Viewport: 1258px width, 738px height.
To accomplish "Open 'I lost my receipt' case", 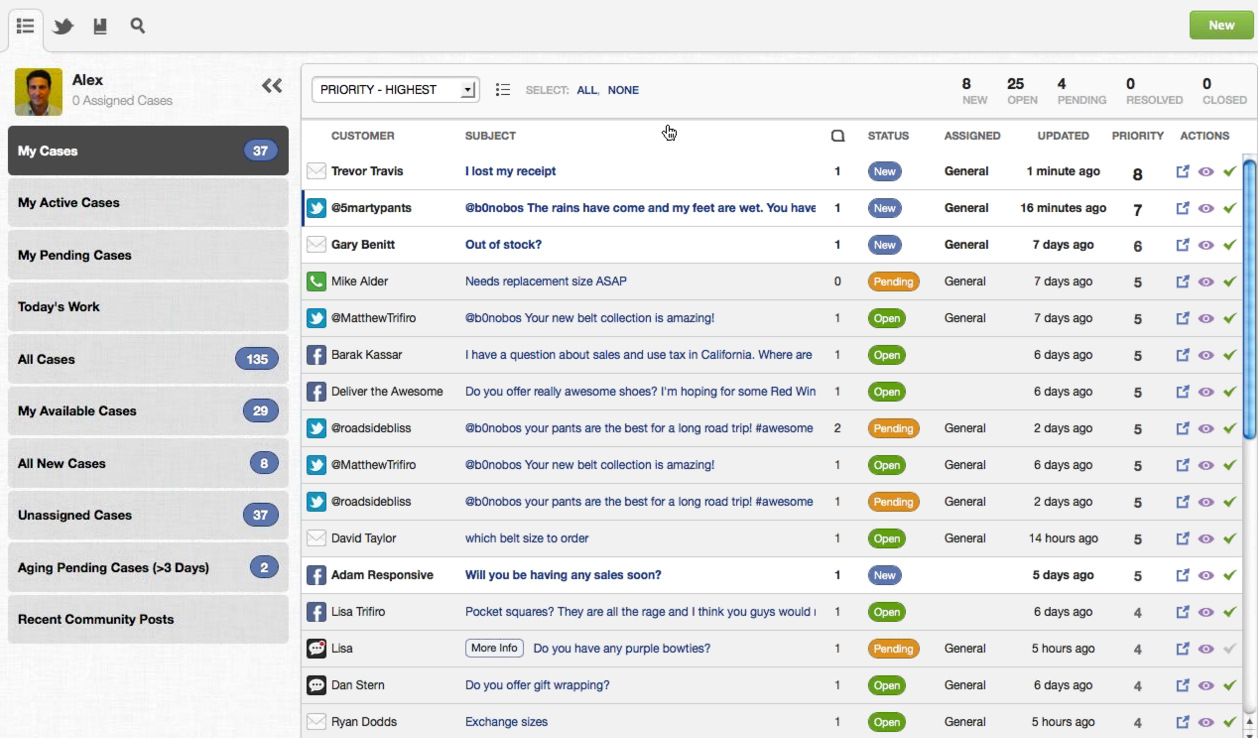I will [x=510, y=171].
